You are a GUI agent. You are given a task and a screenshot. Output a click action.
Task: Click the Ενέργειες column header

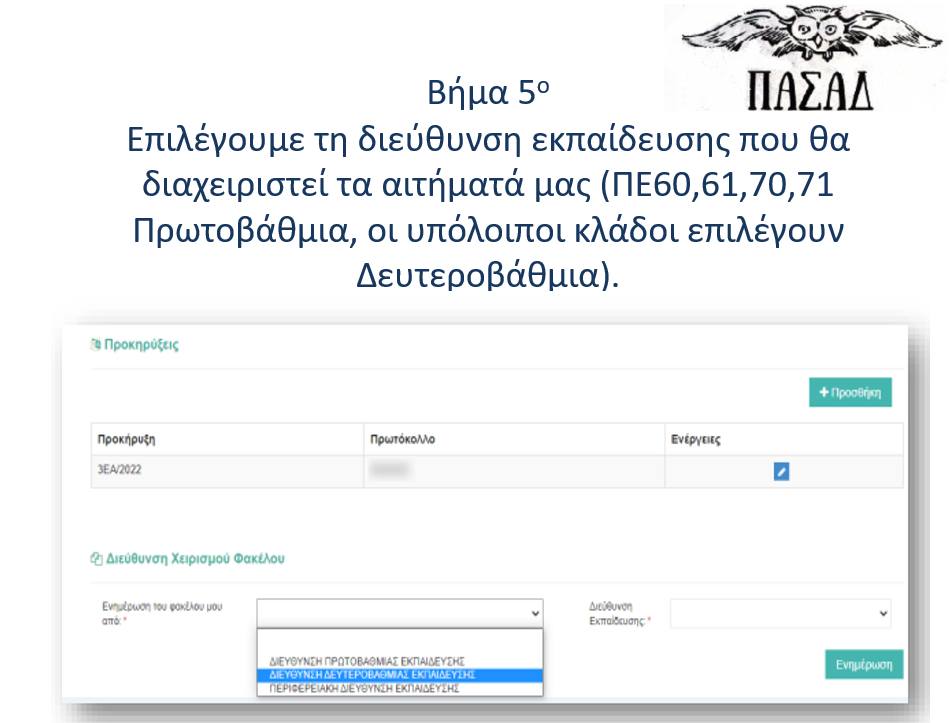[x=695, y=439]
